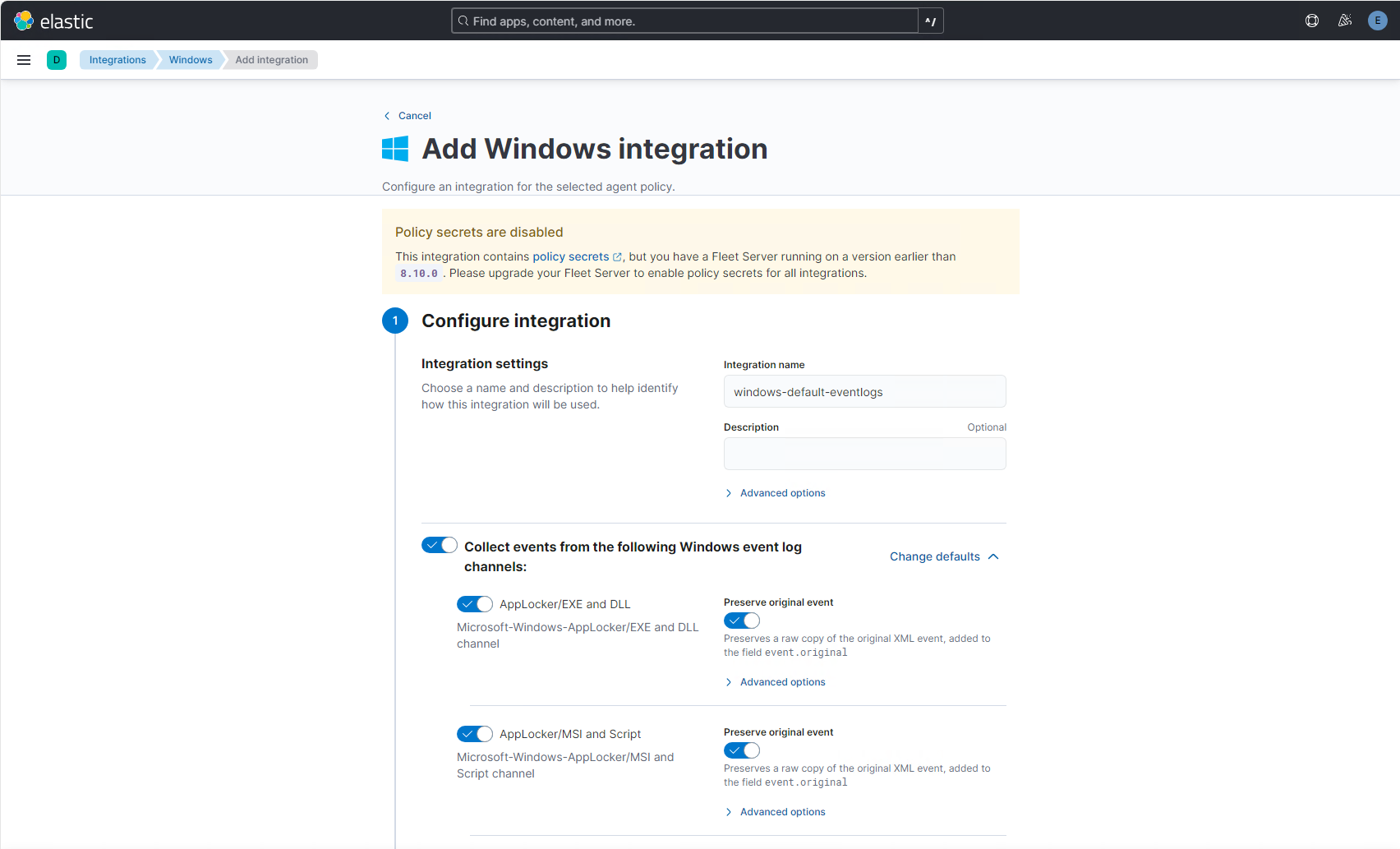1400x849 pixels.
Task: Toggle collect events from Windows event log channels
Action: click(440, 545)
